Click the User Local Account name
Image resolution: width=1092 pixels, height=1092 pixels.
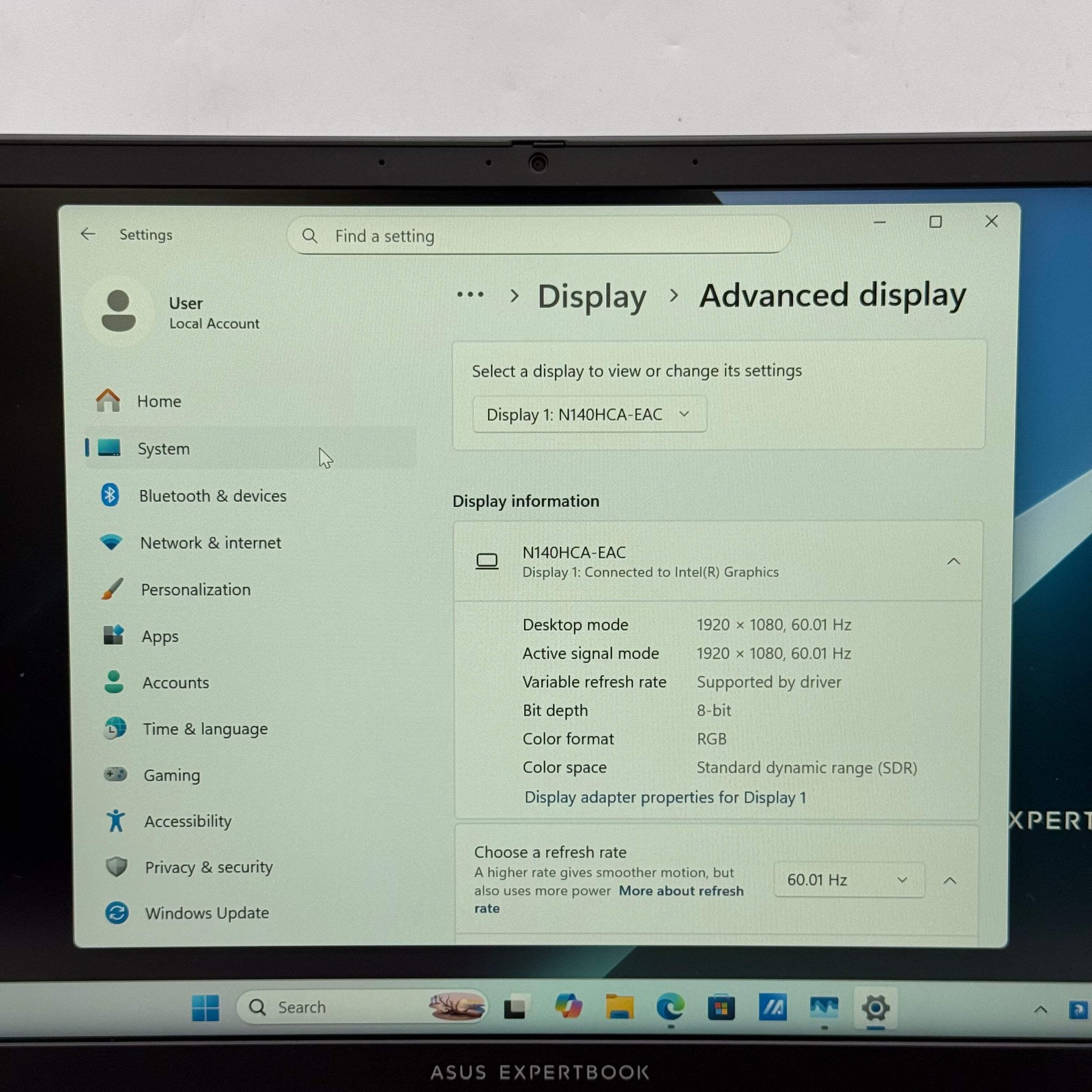tap(214, 313)
